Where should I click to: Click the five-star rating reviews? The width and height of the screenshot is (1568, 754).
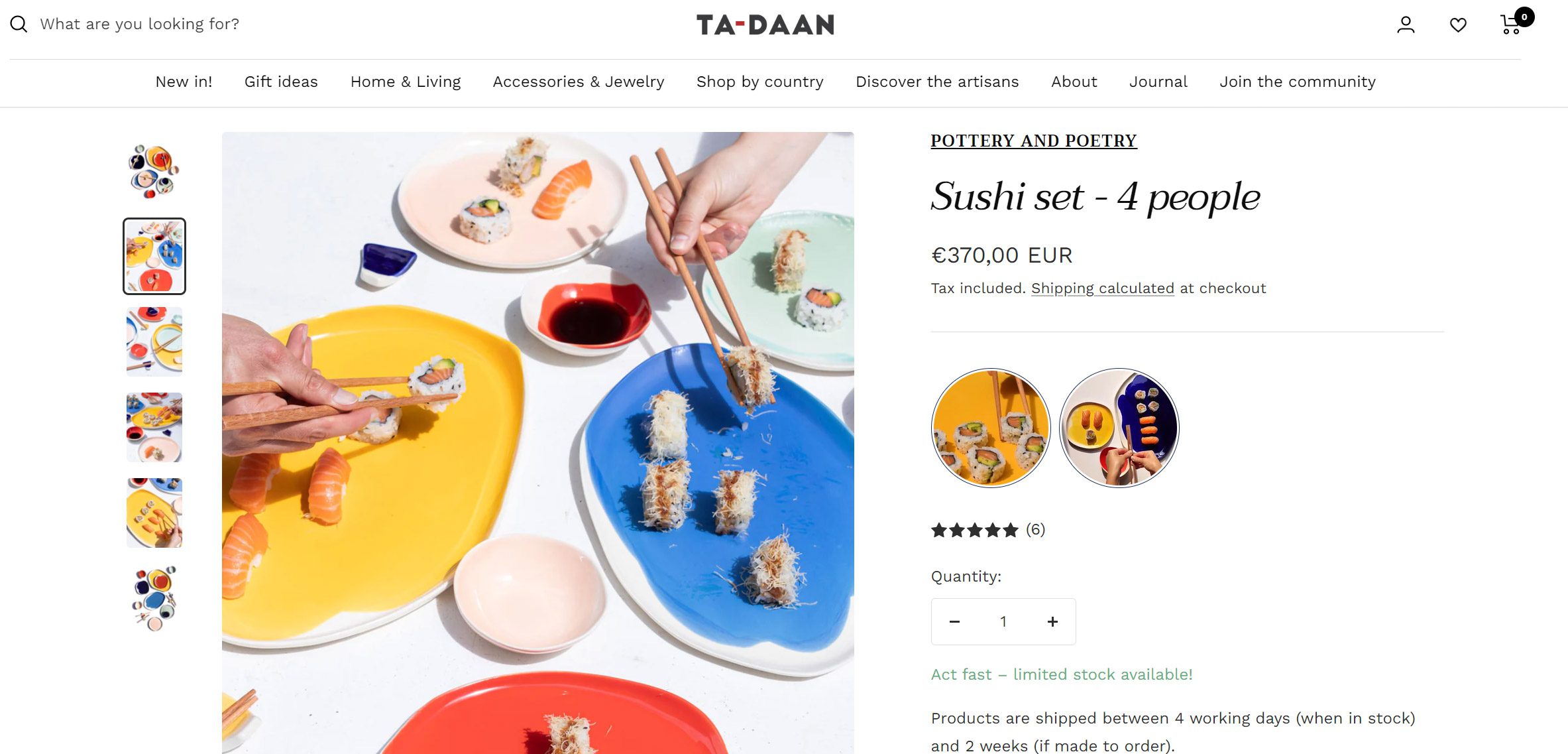tap(987, 530)
